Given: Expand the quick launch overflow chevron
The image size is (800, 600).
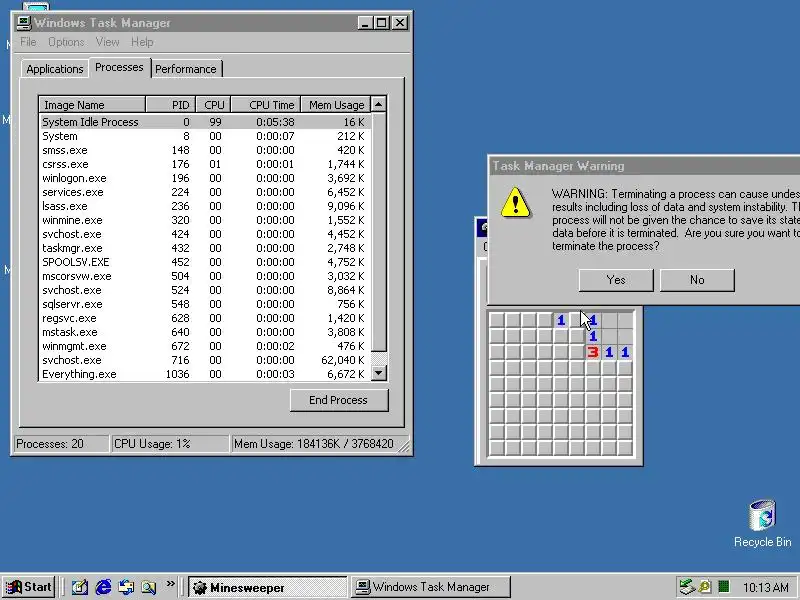Looking at the screenshot, I should pos(170,583).
